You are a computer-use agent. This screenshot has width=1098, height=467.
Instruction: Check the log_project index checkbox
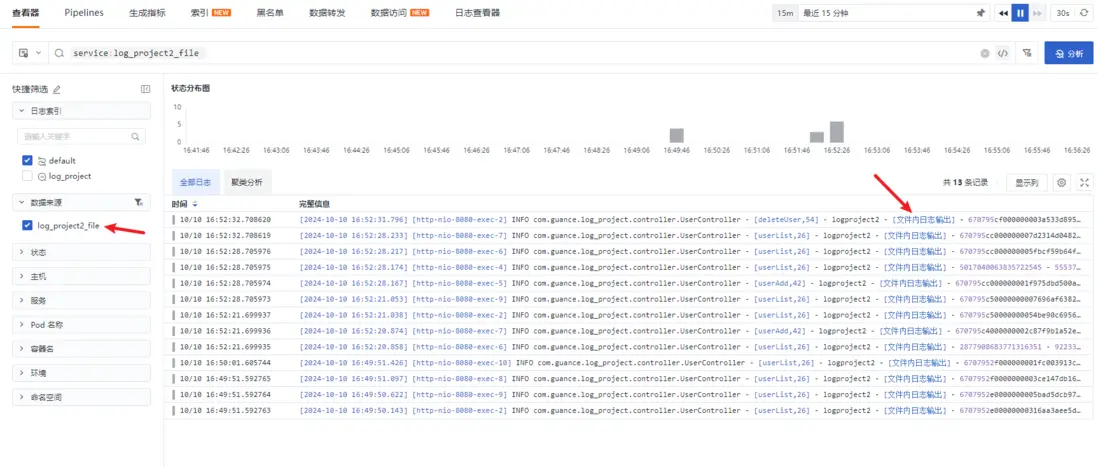click(27, 176)
